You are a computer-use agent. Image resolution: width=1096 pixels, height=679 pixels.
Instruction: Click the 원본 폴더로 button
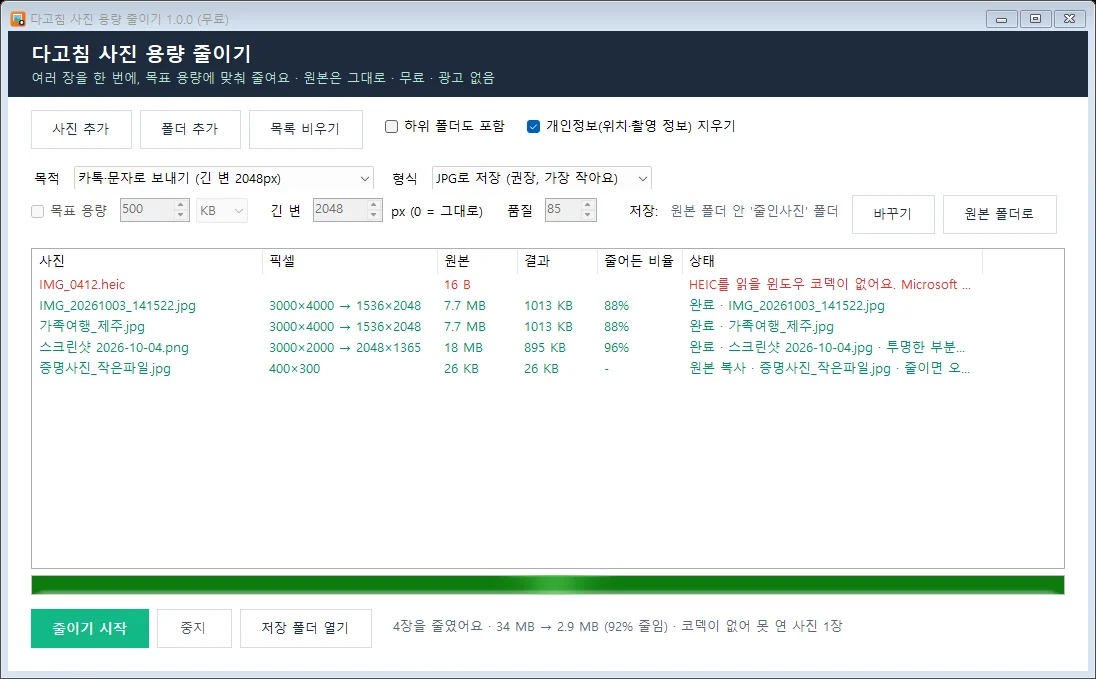click(1000, 214)
